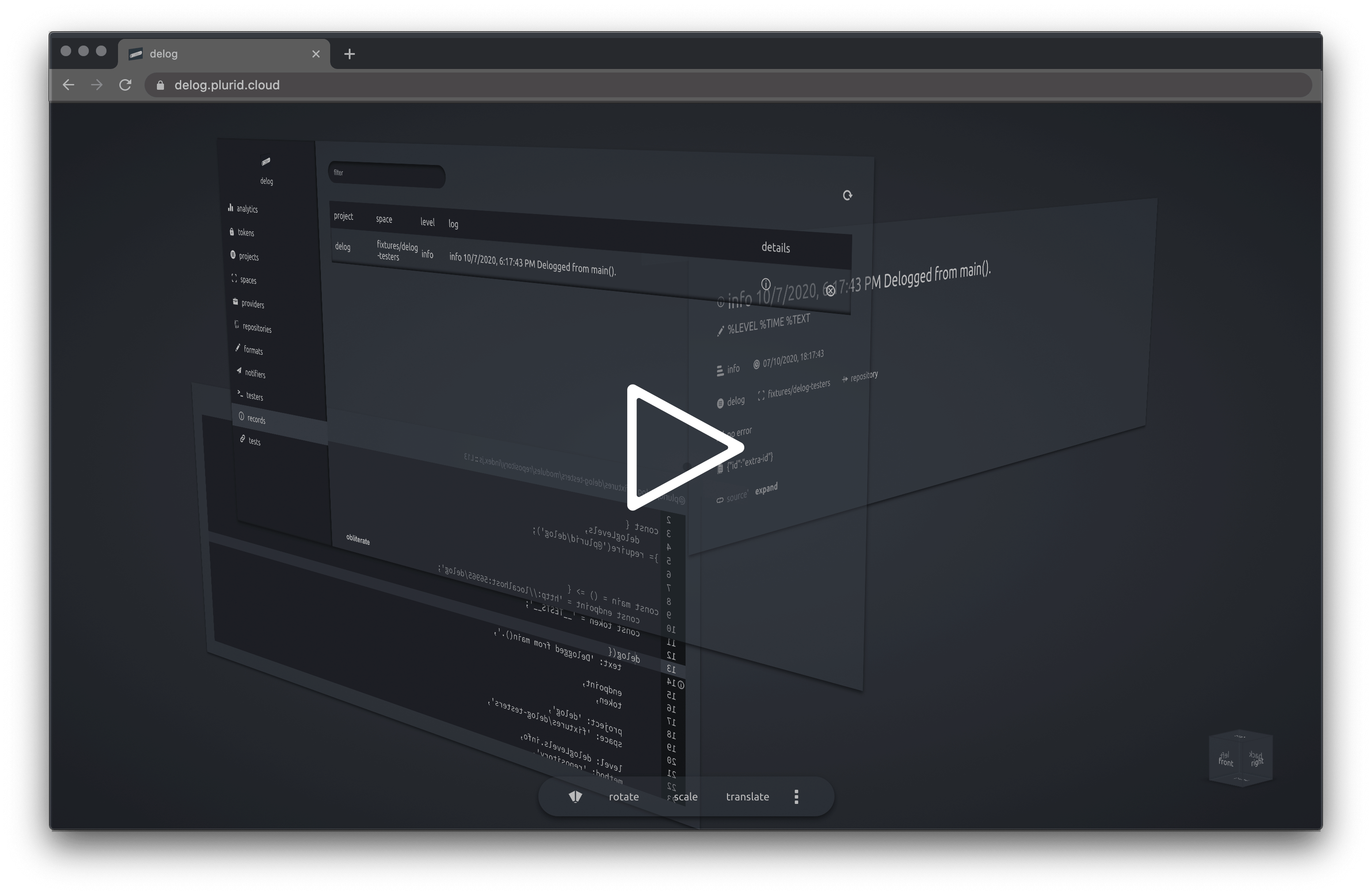Click the filter input field

pyautogui.click(x=386, y=175)
